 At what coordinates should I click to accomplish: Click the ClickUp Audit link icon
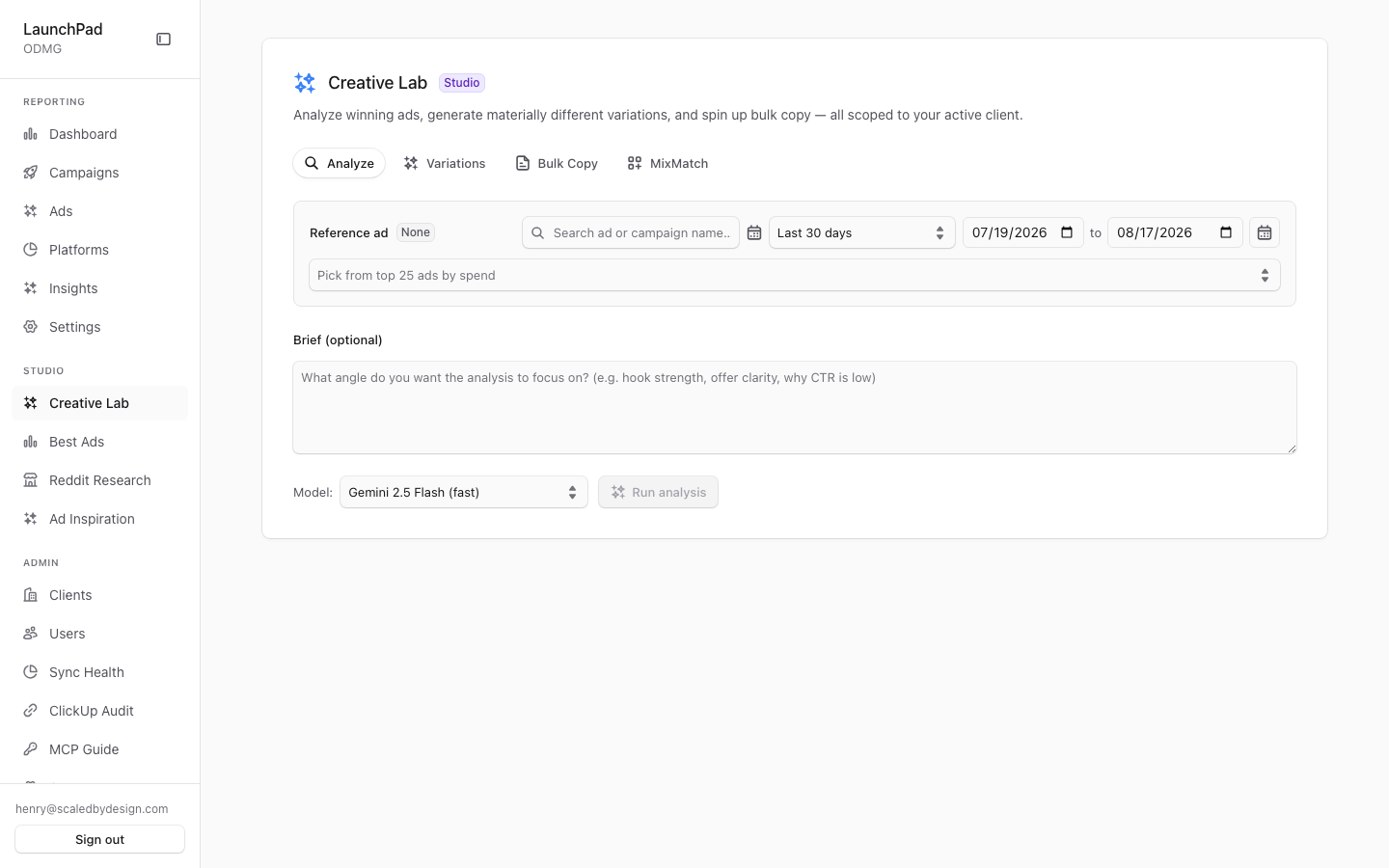click(x=31, y=711)
